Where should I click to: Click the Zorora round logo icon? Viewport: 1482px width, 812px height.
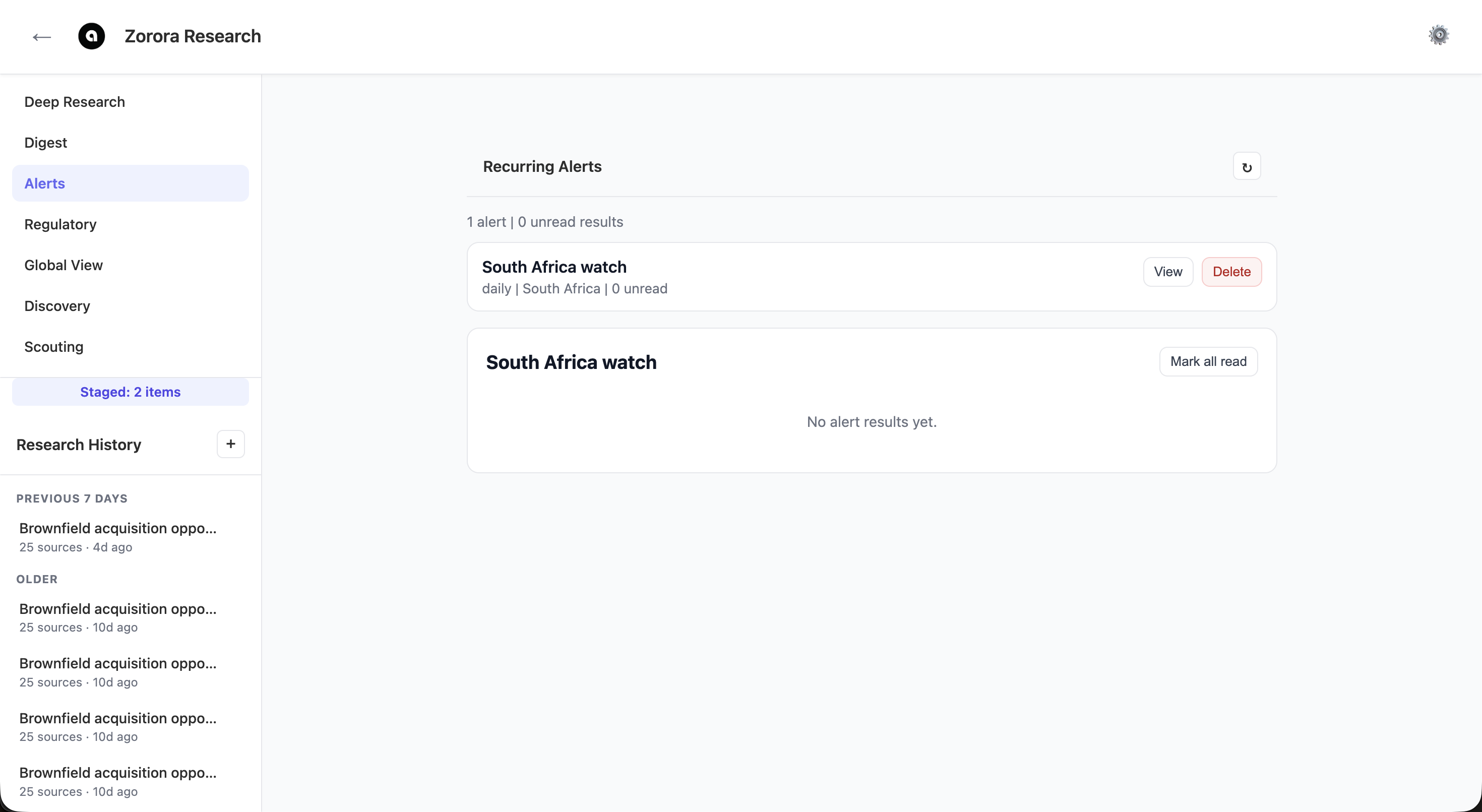click(91, 36)
